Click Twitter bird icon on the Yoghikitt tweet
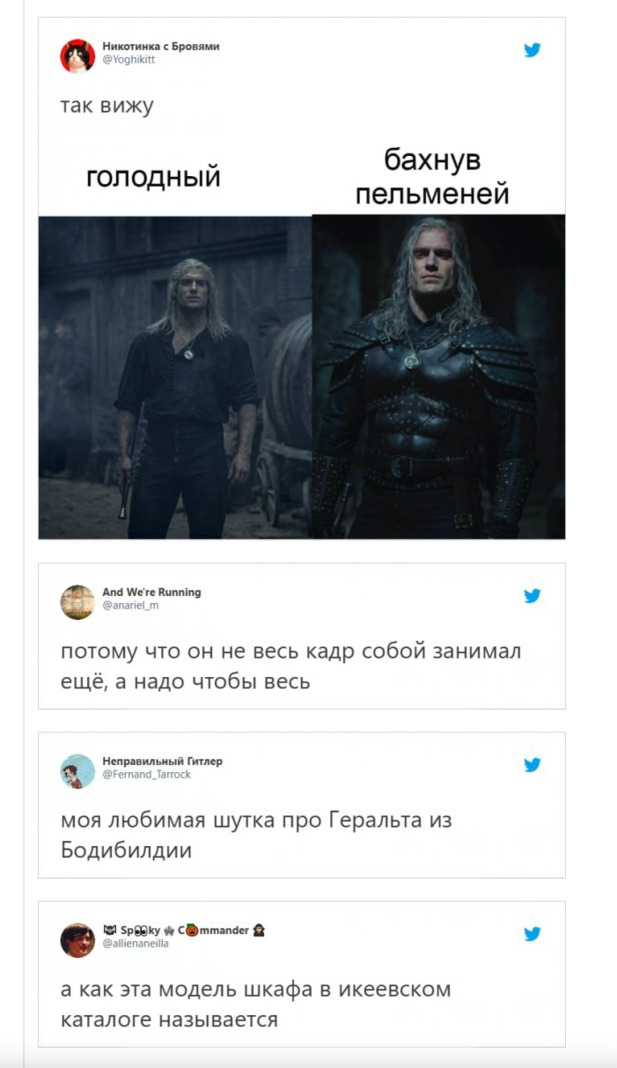Screen dimensions: 617x1068 pyautogui.click(x=532, y=50)
